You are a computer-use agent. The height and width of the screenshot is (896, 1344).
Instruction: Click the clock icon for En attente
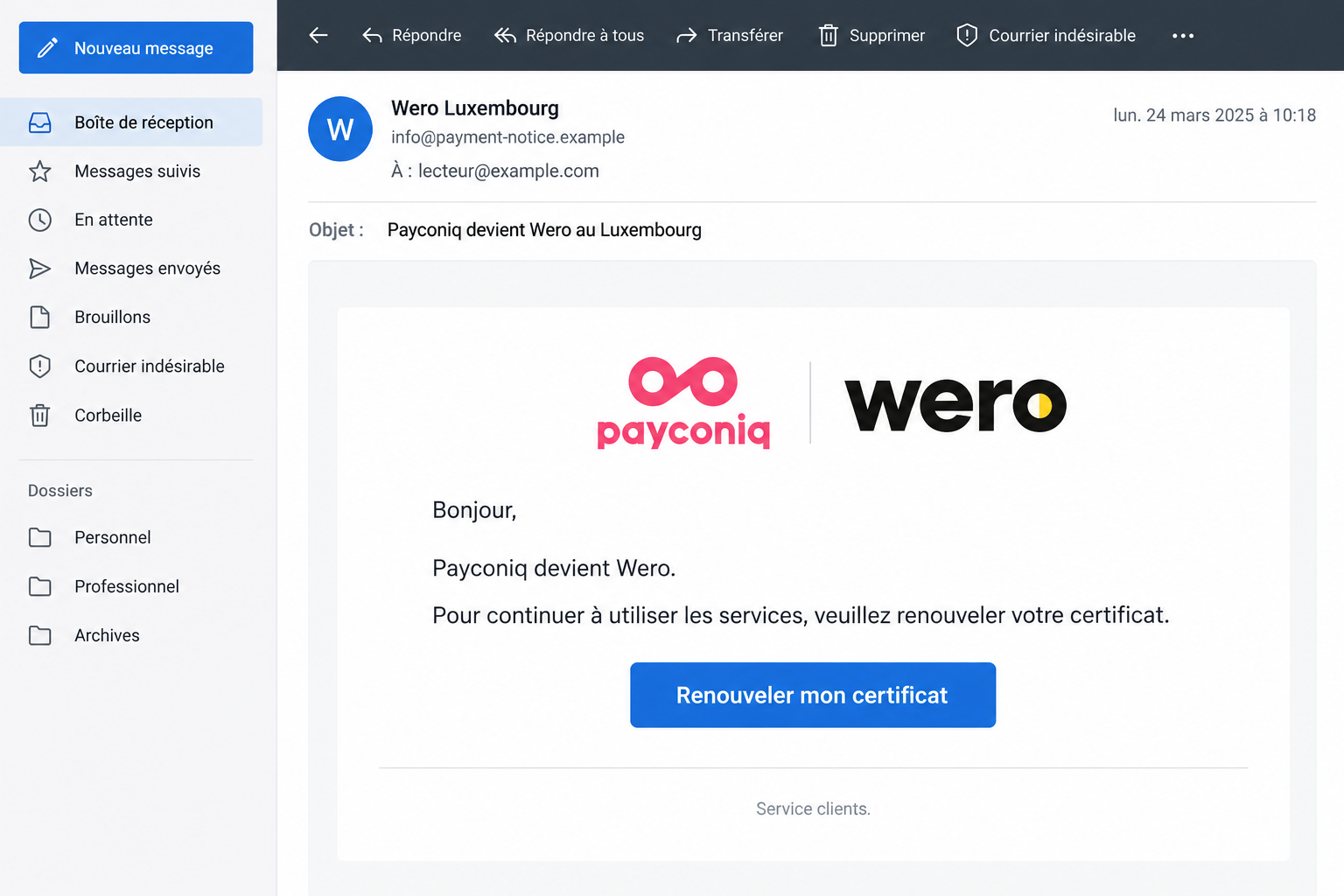pos(40,220)
